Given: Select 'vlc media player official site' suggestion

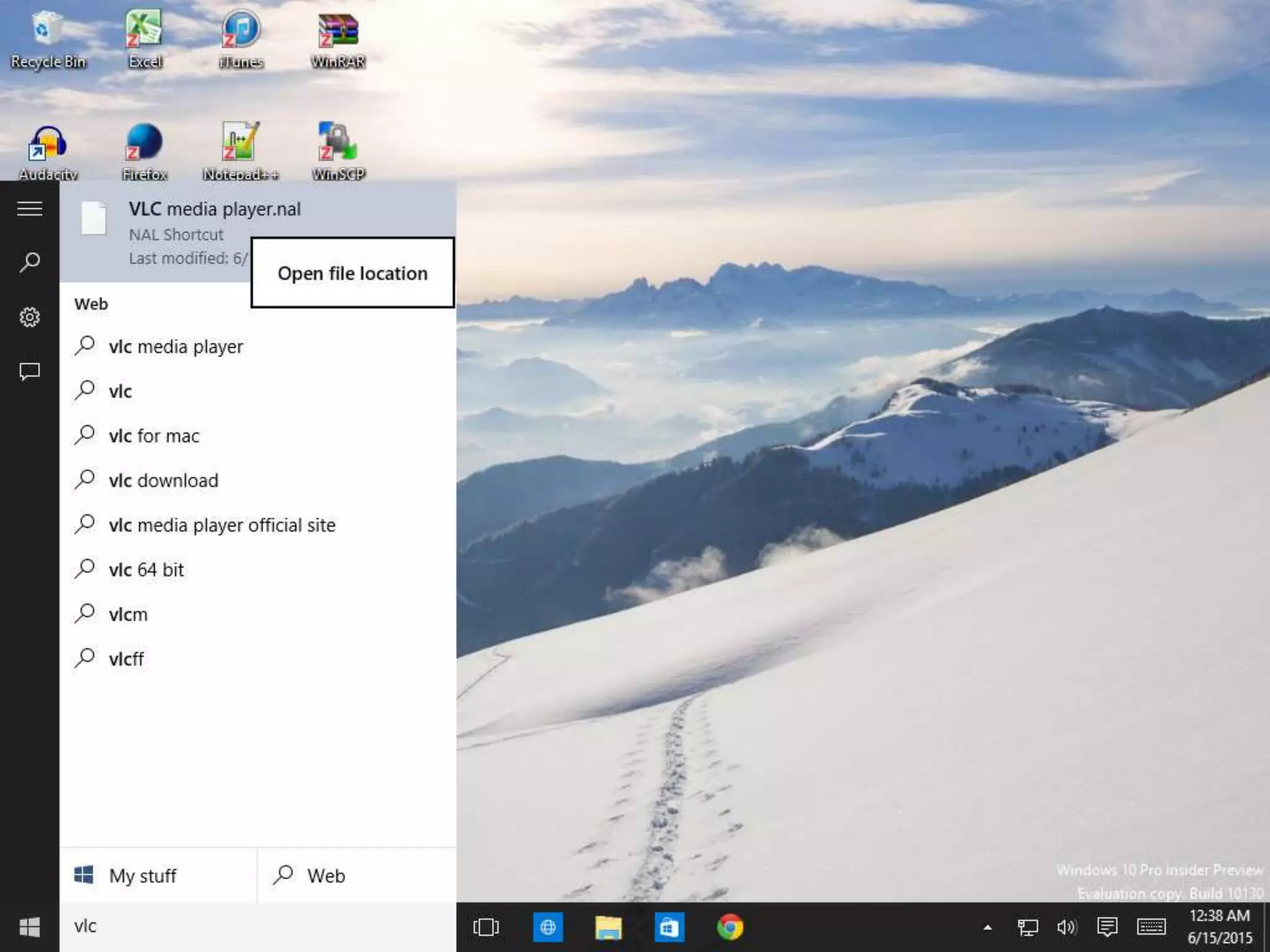Looking at the screenshot, I should coord(258,525).
